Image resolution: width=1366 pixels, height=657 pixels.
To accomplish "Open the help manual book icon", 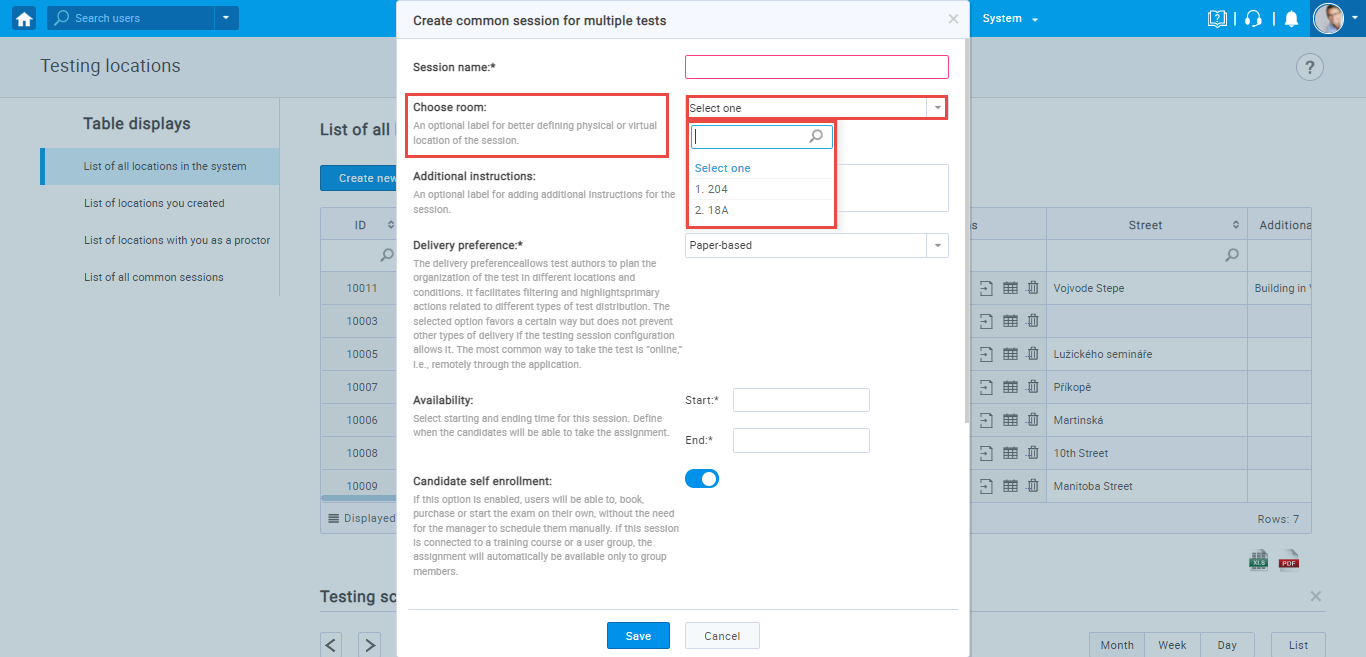I will pyautogui.click(x=1217, y=18).
